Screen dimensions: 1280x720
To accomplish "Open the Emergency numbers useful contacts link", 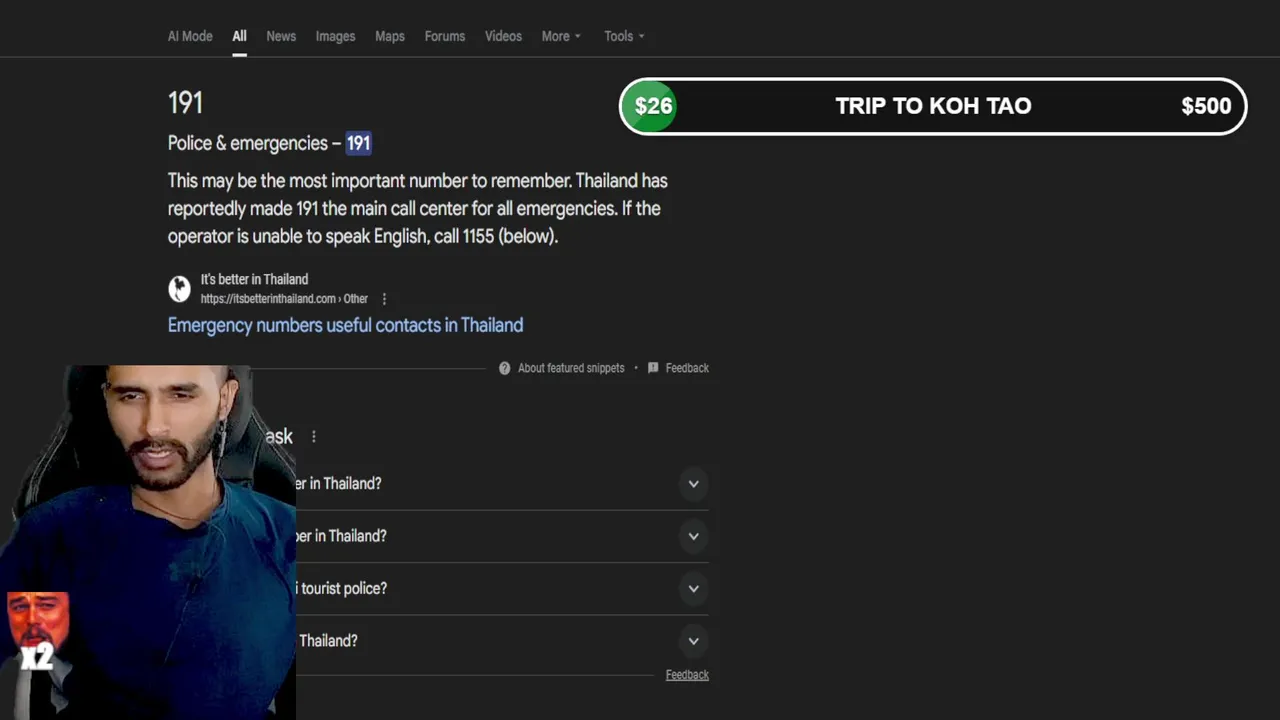I will [x=345, y=325].
